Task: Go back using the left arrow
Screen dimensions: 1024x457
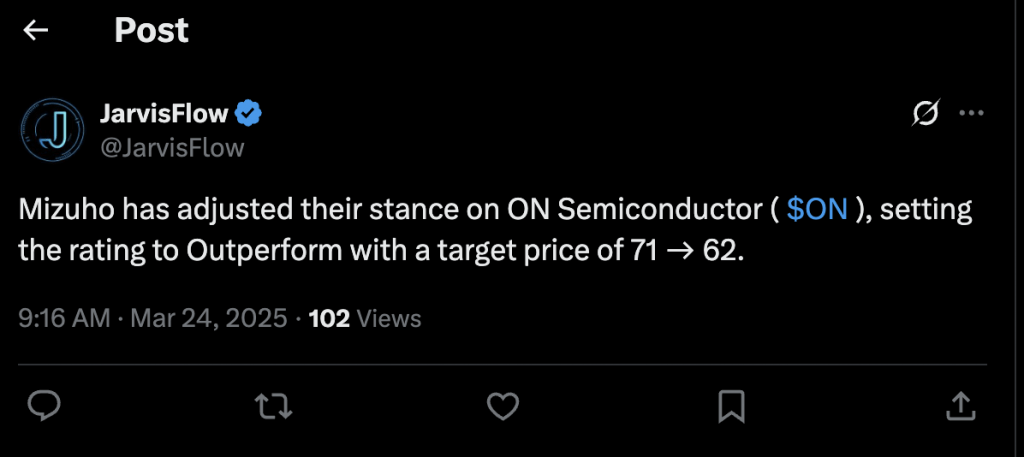Action: tap(36, 30)
